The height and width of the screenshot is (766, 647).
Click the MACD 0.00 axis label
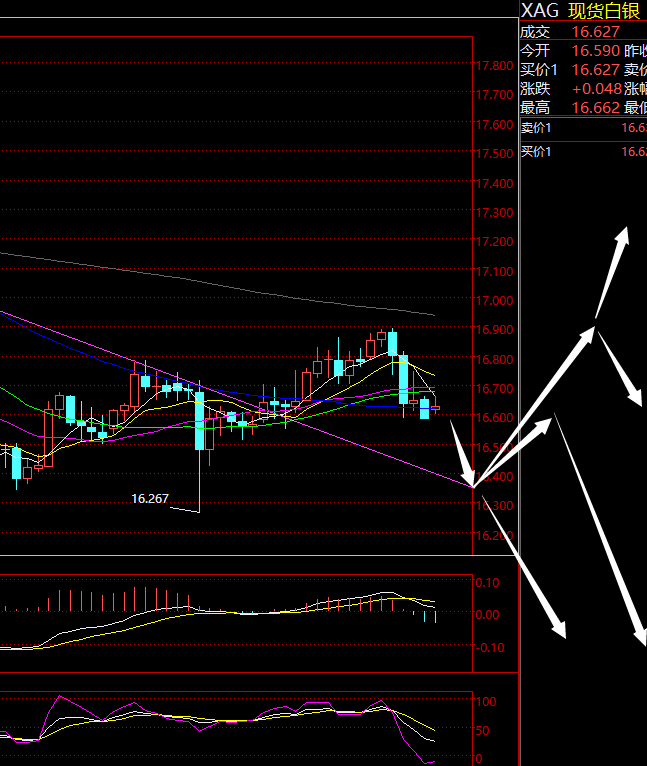[487, 615]
